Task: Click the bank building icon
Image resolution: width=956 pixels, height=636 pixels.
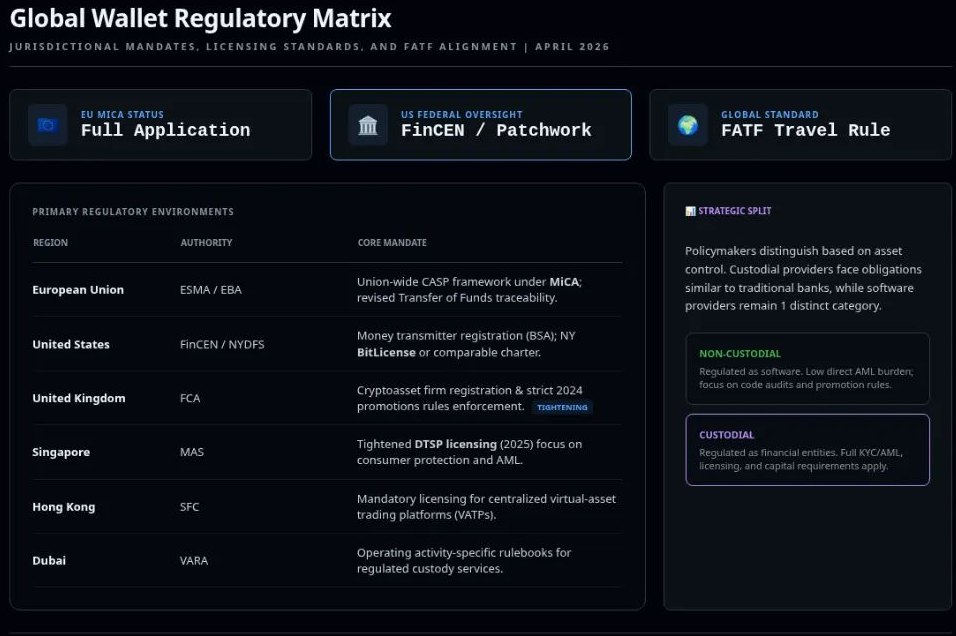Action: (367, 125)
